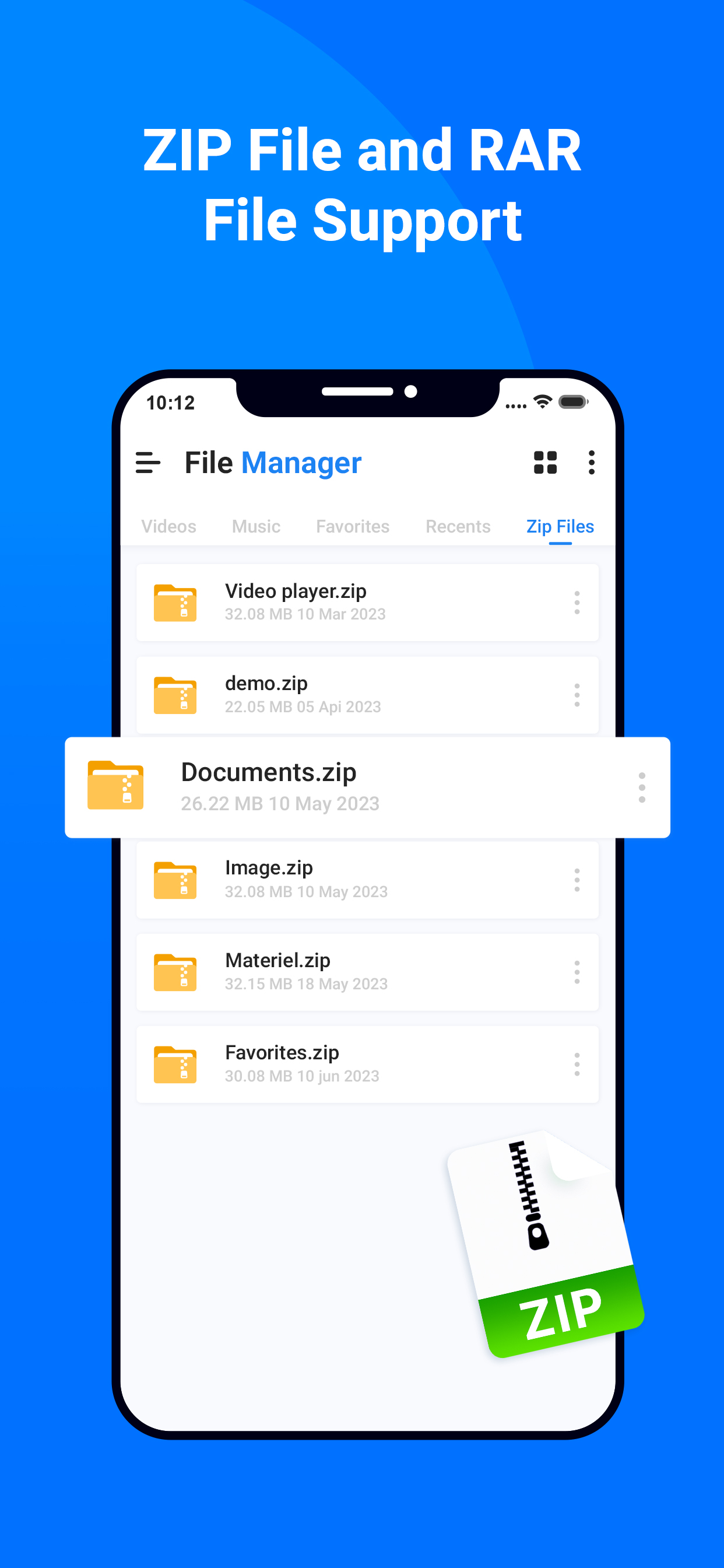Open the hamburger navigation menu
Screen dimensions: 724x1568
[x=148, y=463]
